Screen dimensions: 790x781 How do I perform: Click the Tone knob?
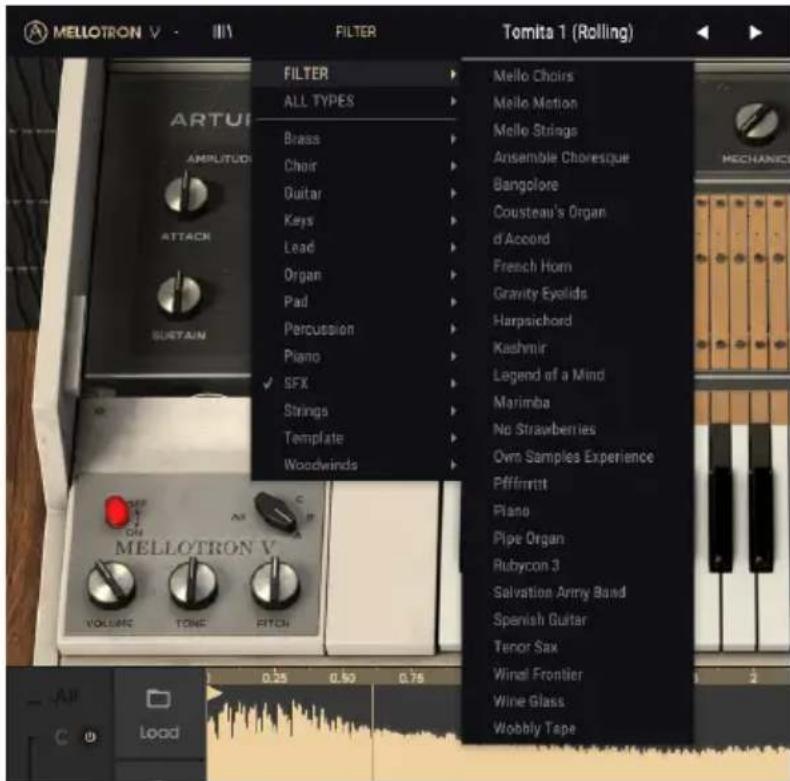[193, 585]
